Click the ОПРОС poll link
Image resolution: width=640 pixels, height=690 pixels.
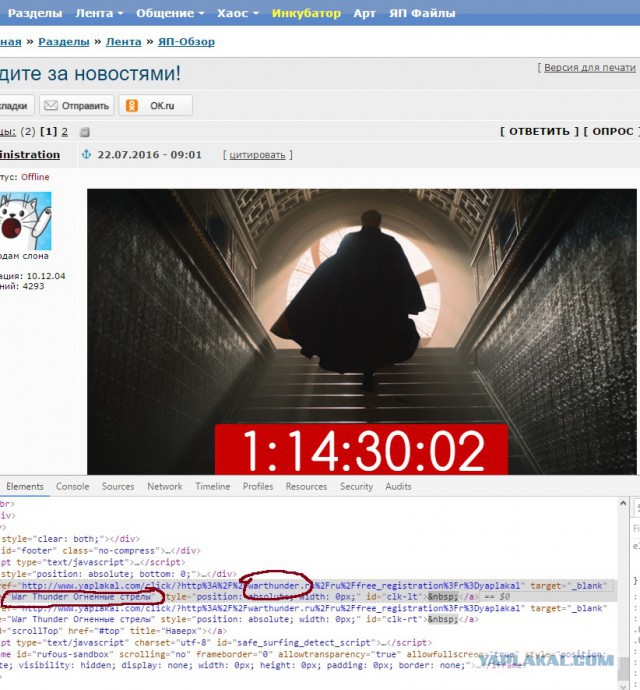(613, 132)
